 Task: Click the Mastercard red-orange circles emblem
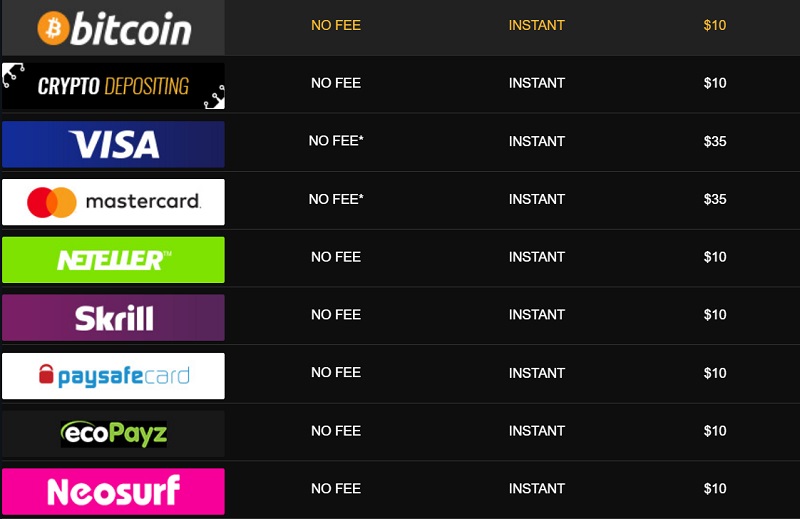point(52,203)
